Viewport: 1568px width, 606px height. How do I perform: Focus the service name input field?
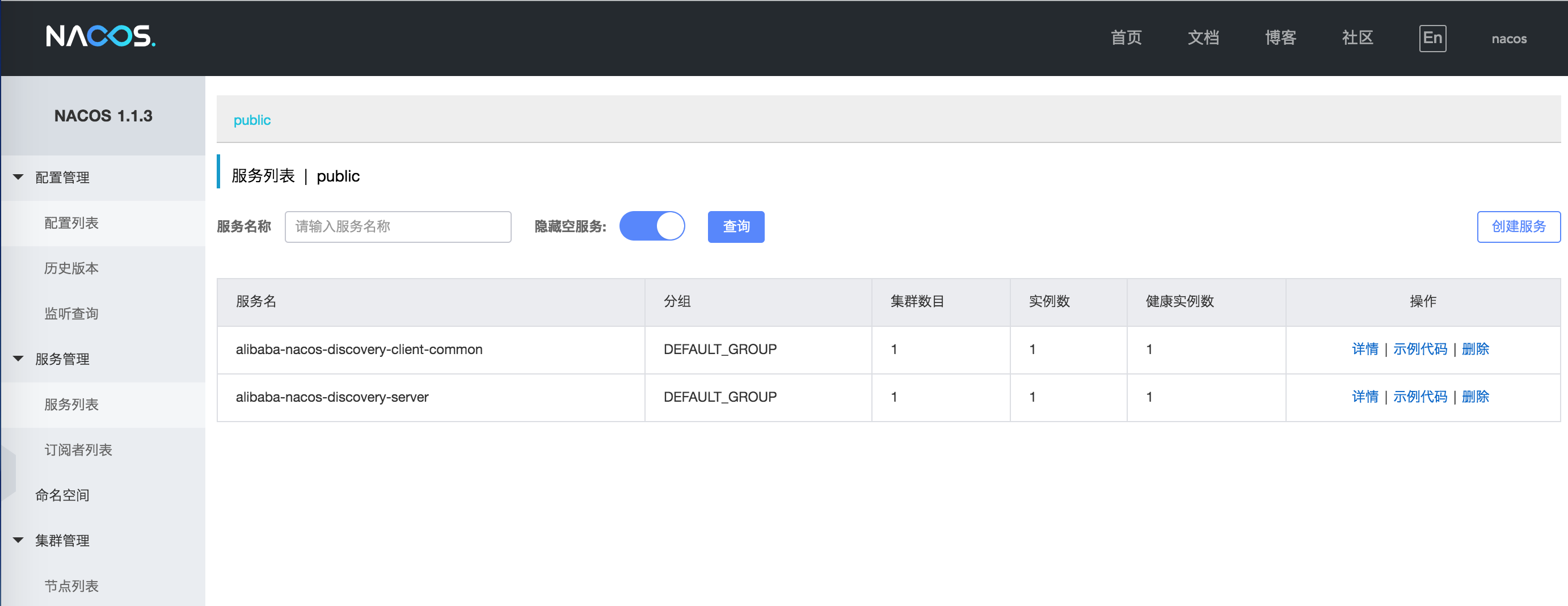(x=398, y=226)
